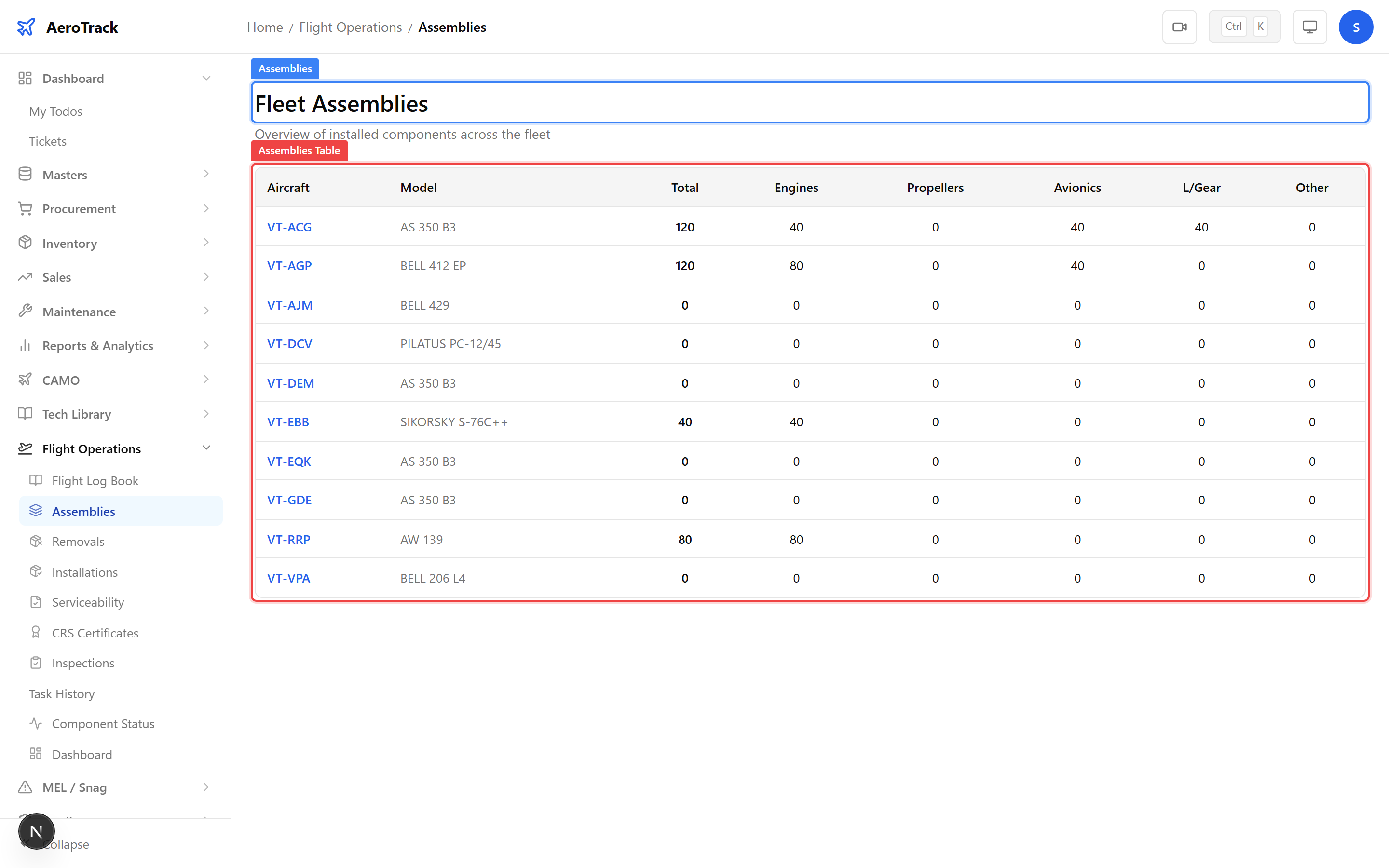Go to Installations menu item
This screenshot has width=1389, height=868.
point(84,572)
